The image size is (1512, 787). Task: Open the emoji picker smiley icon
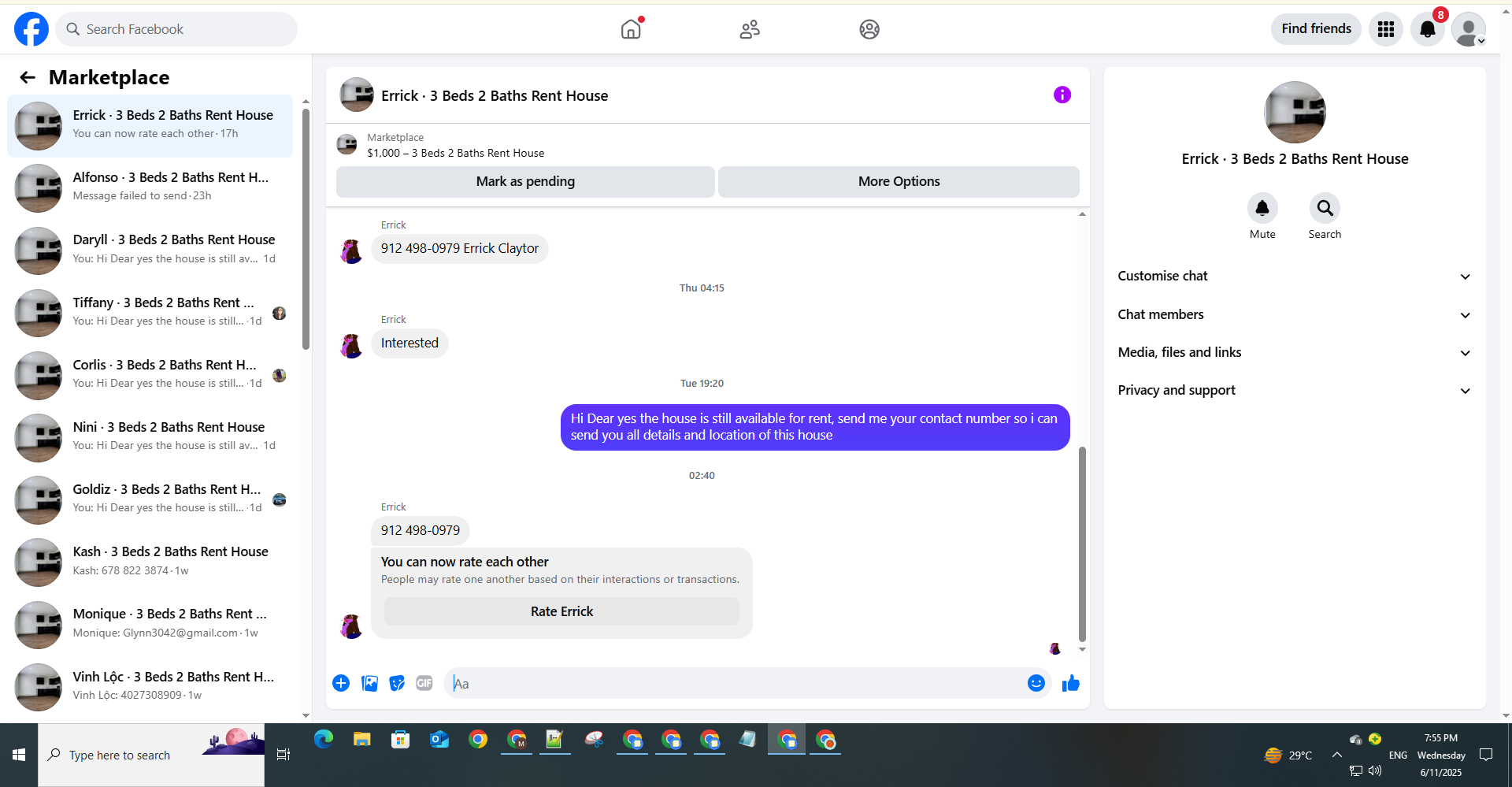tap(1036, 683)
